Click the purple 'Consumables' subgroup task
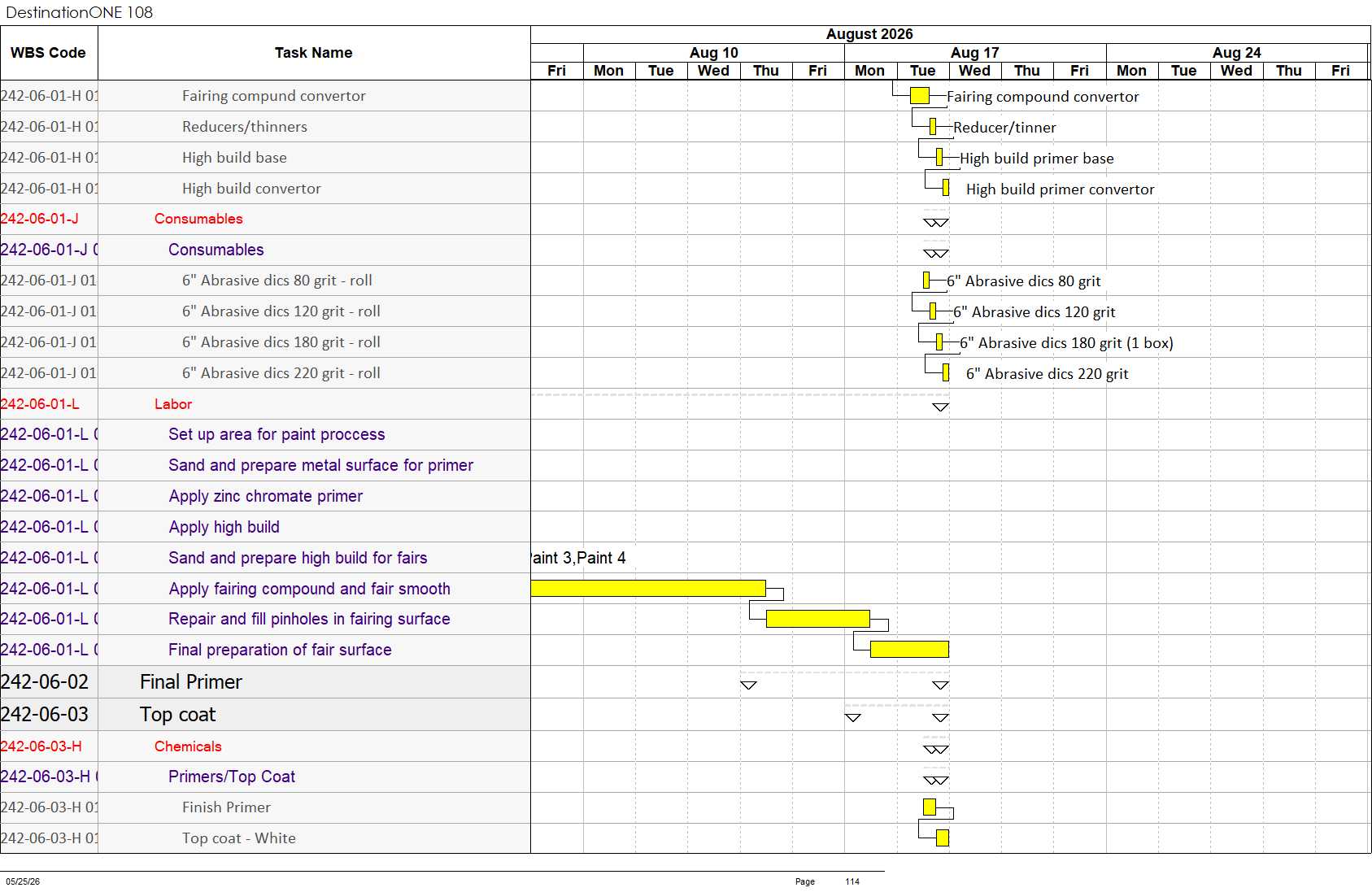This screenshot has height=892, width=1372. pyautogui.click(x=216, y=250)
